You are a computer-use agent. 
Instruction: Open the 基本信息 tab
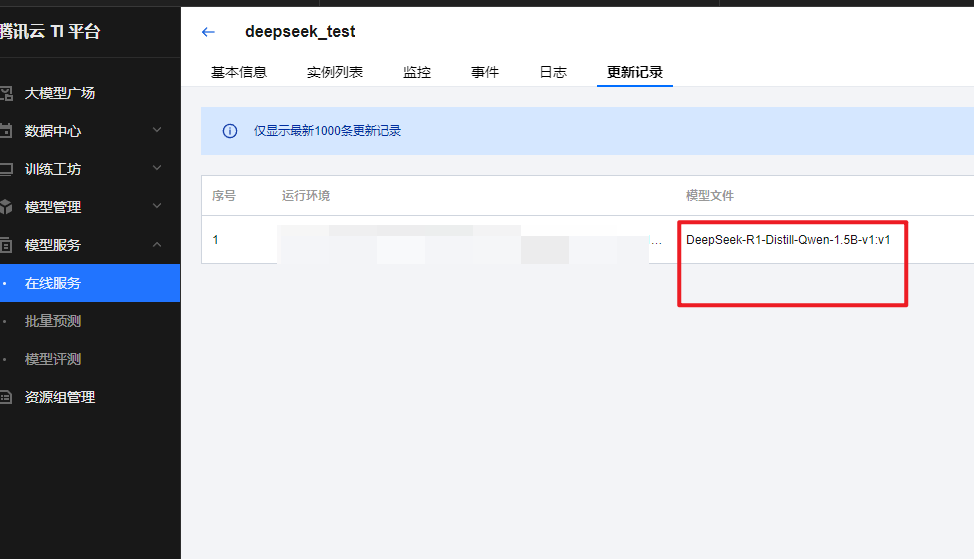[239, 73]
